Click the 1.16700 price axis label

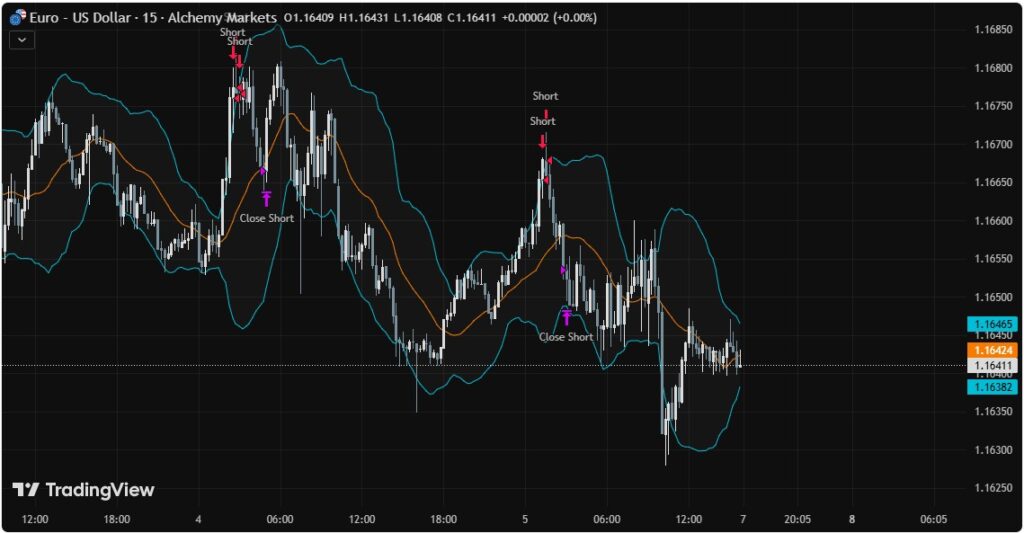point(993,144)
